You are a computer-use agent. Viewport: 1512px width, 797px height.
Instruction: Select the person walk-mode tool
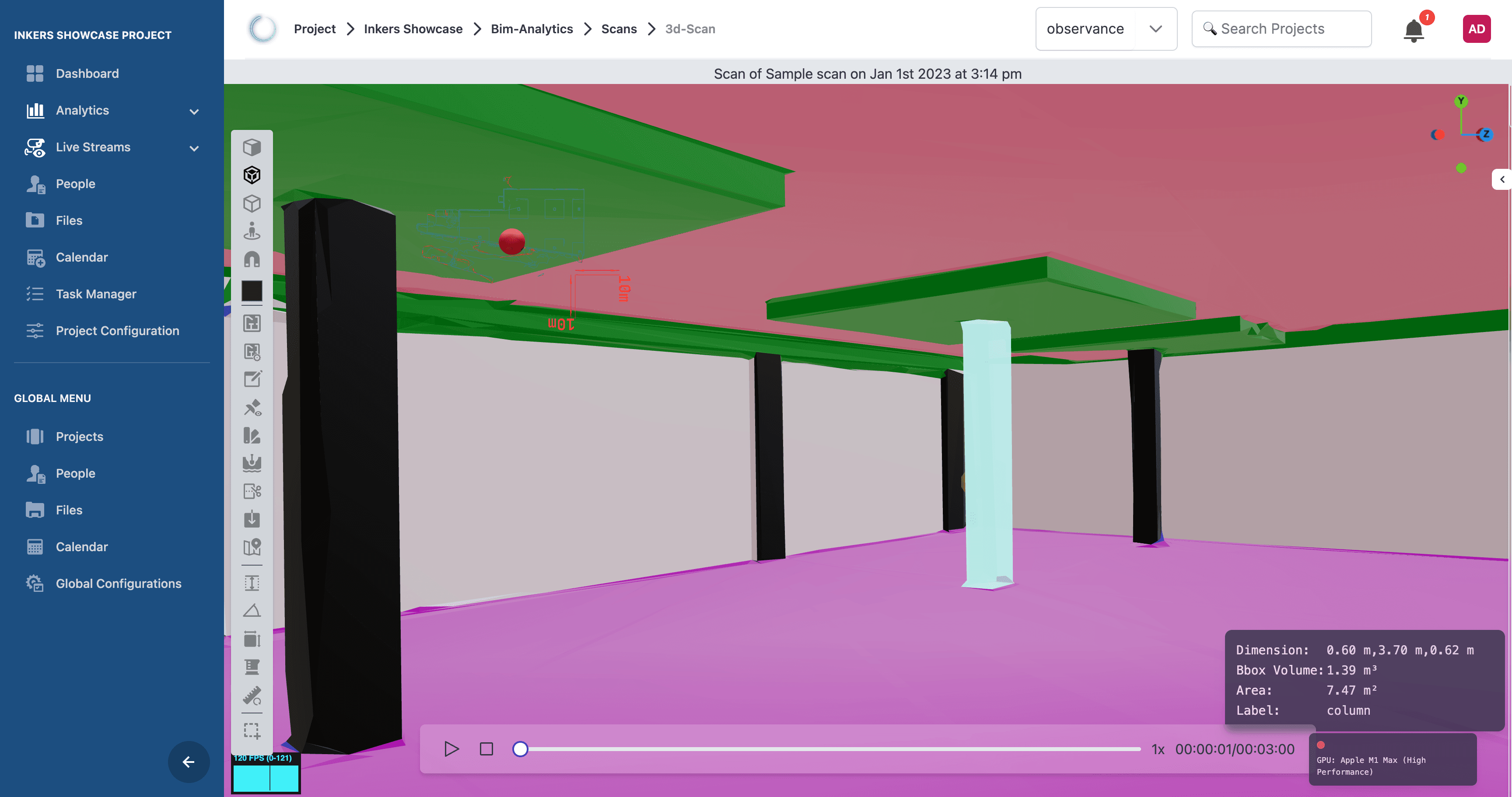(x=252, y=231)
